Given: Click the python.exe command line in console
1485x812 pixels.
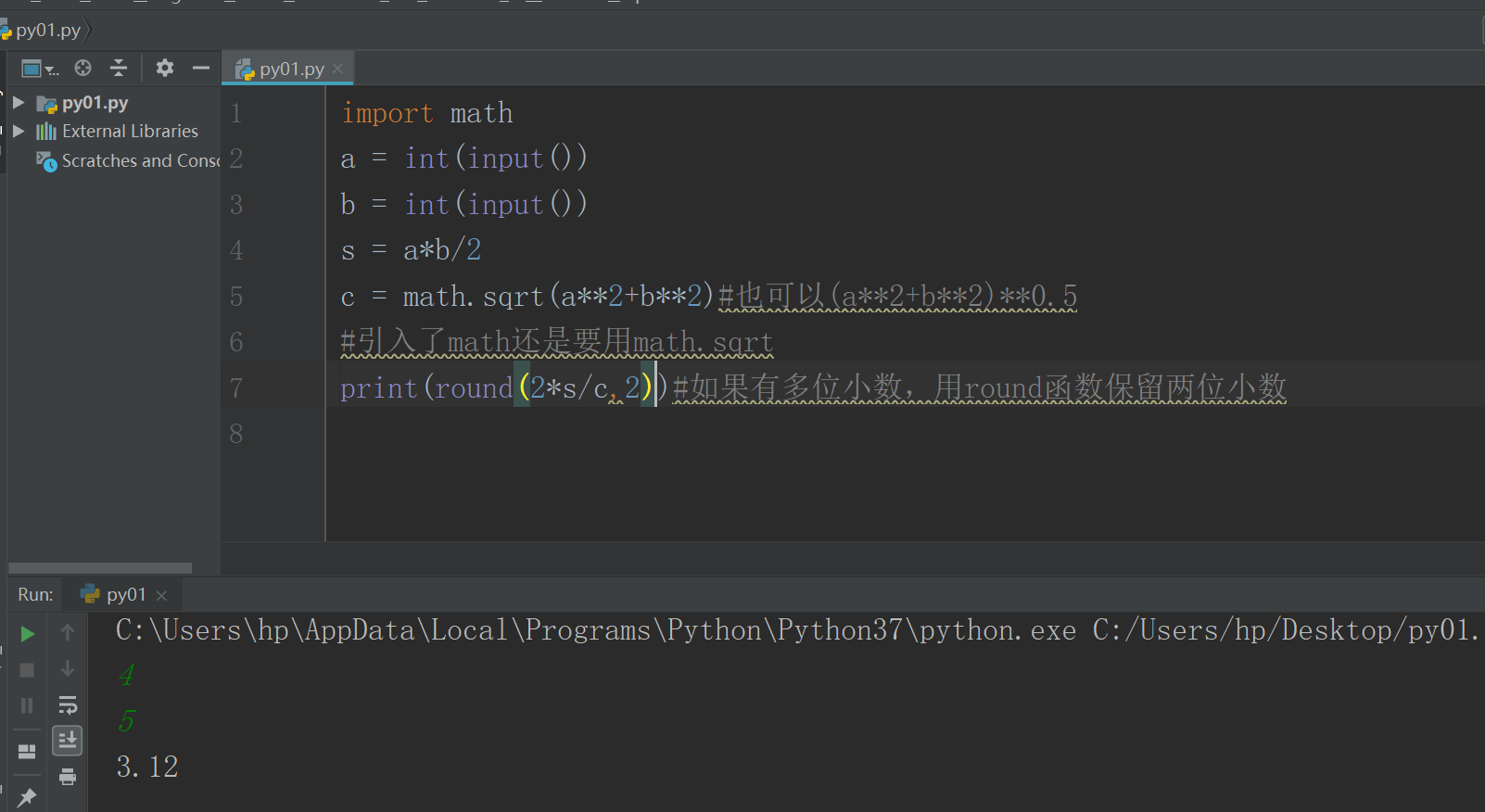Looking at the screenshot, I should point(797,630).
